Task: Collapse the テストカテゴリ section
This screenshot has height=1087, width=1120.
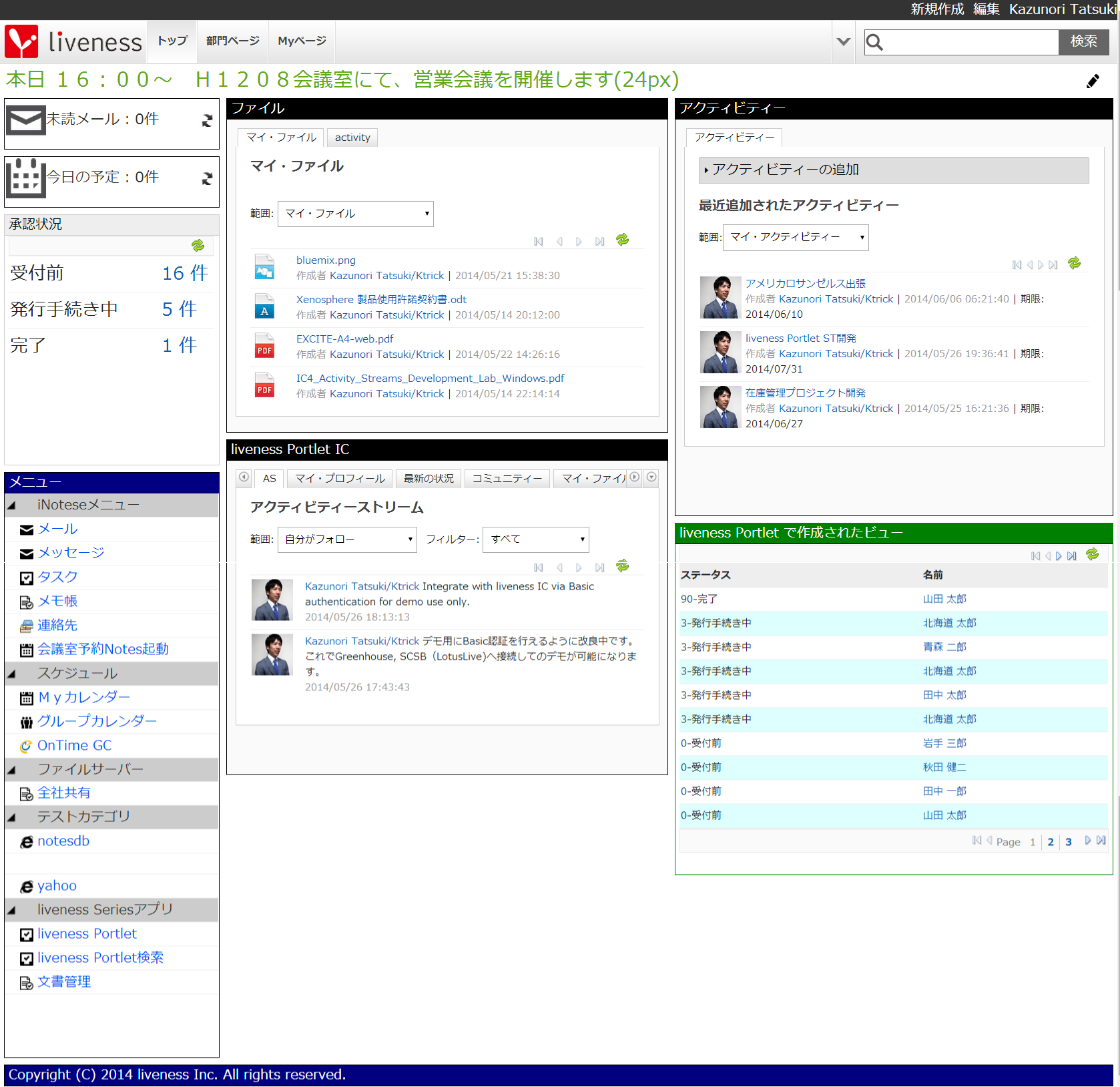Action: 11,817
